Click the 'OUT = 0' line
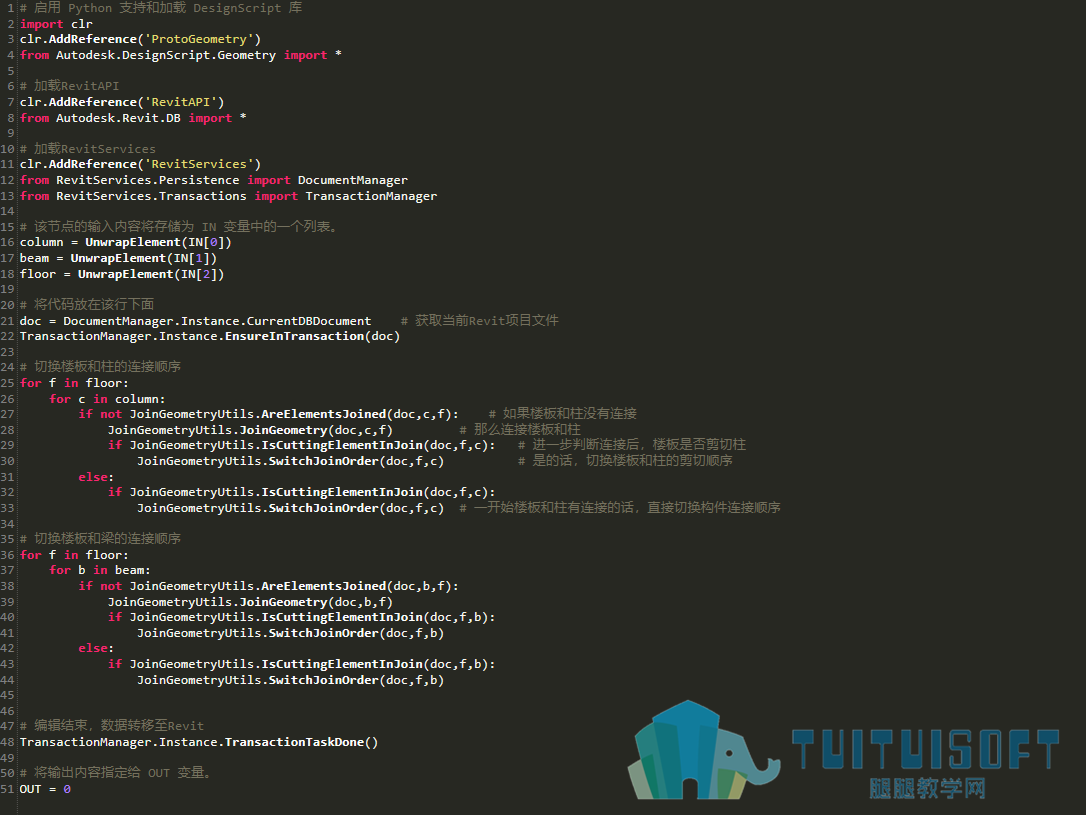The image size is (1086, 815). tap(45, 789)
